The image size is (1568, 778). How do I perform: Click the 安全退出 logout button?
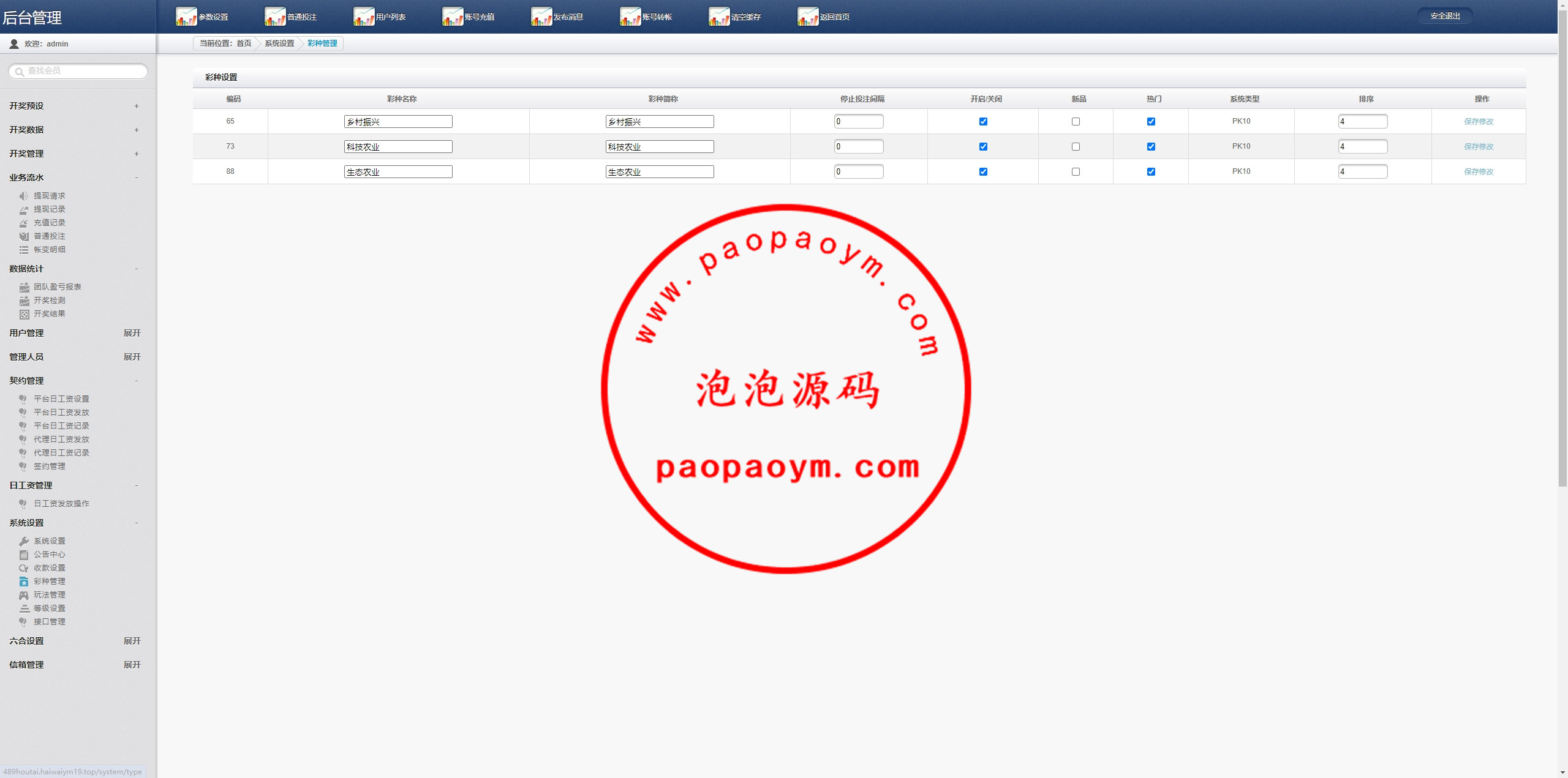[1445, 16]
